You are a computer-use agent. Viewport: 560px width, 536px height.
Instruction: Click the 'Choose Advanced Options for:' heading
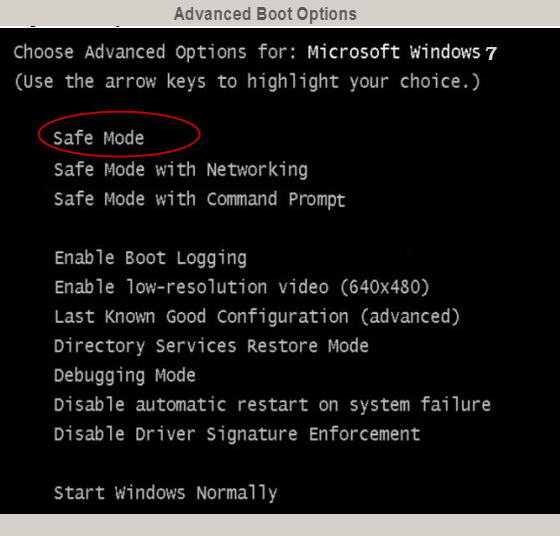click(155, 52)
